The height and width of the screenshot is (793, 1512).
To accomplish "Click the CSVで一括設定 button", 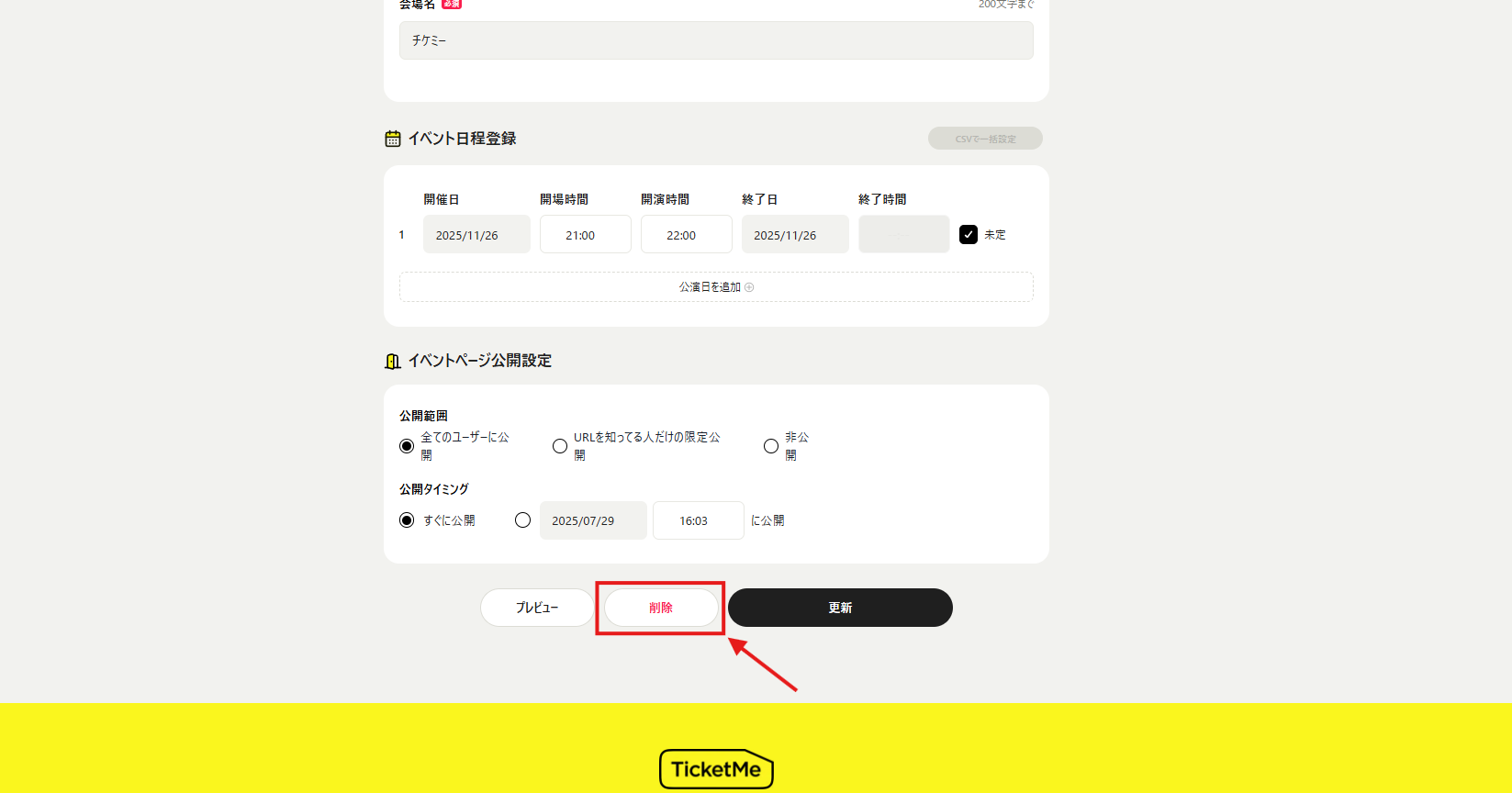I will point(985,139).
